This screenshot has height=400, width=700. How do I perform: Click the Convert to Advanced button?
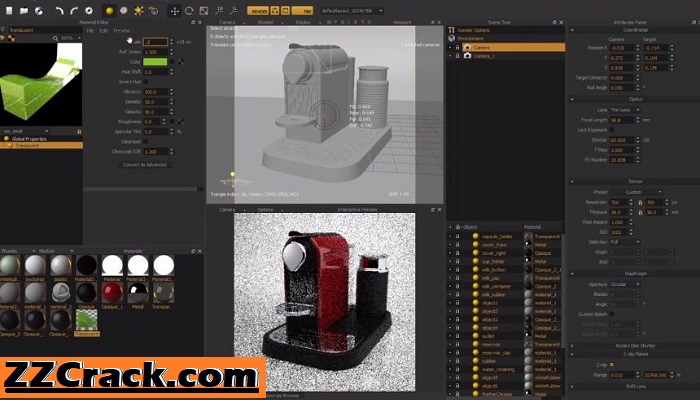[x=145, y=165]
